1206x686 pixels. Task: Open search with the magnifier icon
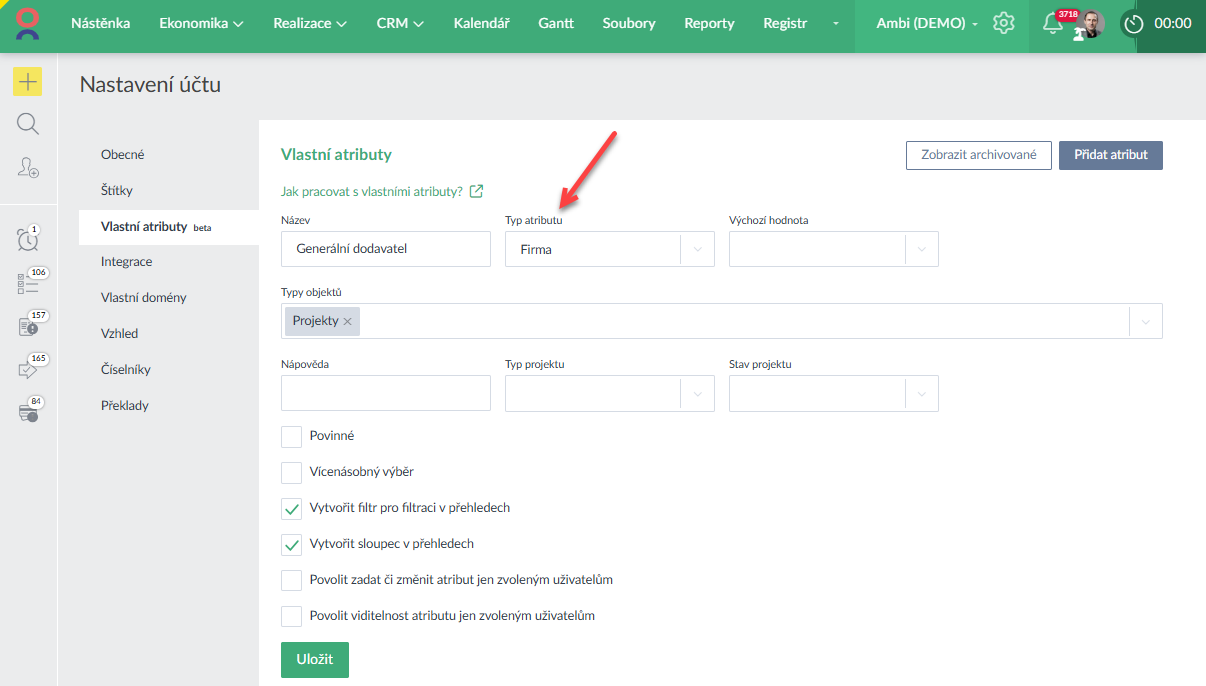28,124
